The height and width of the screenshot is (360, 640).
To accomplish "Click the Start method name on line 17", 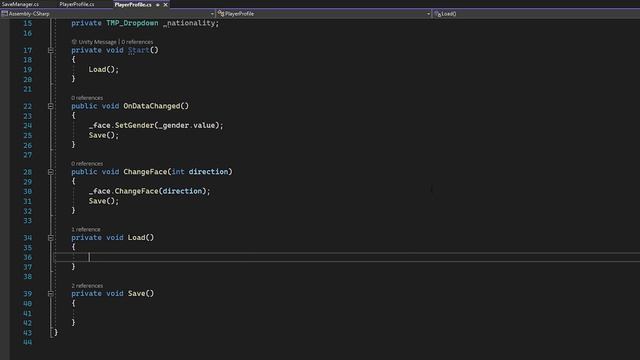I will [x=139, y=50].
